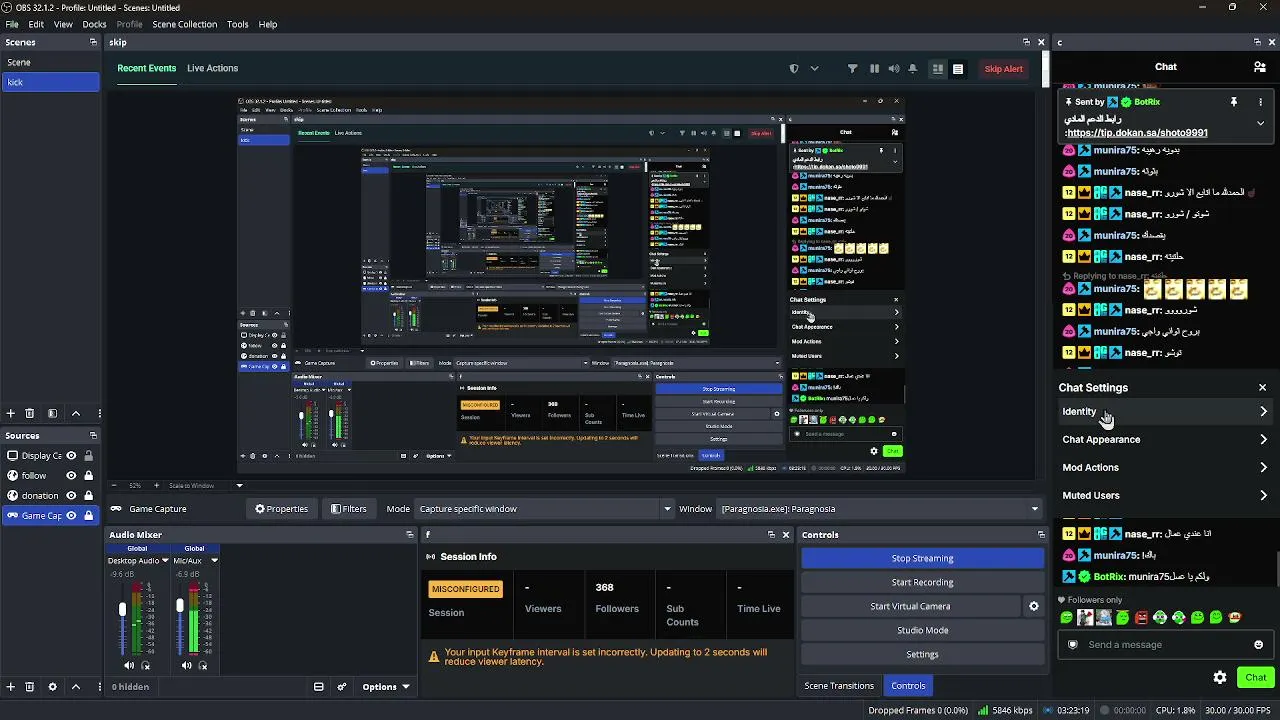The width and height of the screenshot is (1280, 720).
Task: Open Desktop Audio dropdown arrow
Action: tap(164, 561)
